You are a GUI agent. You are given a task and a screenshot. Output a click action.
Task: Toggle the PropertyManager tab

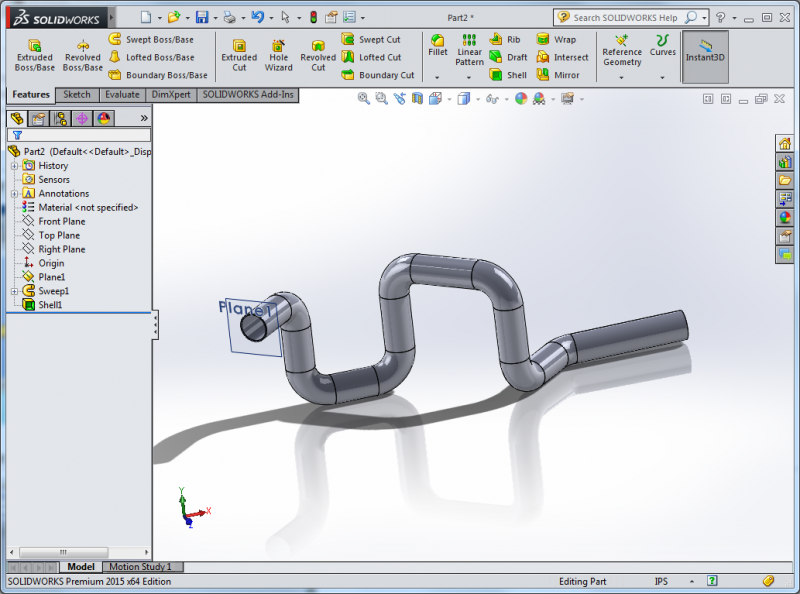click(x=38, y=118)
